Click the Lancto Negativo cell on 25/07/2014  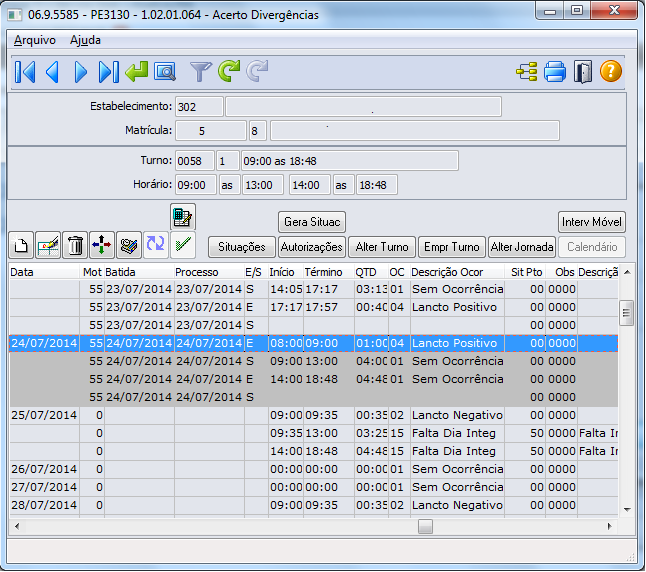pyautogui.click(x=457, y=415)
